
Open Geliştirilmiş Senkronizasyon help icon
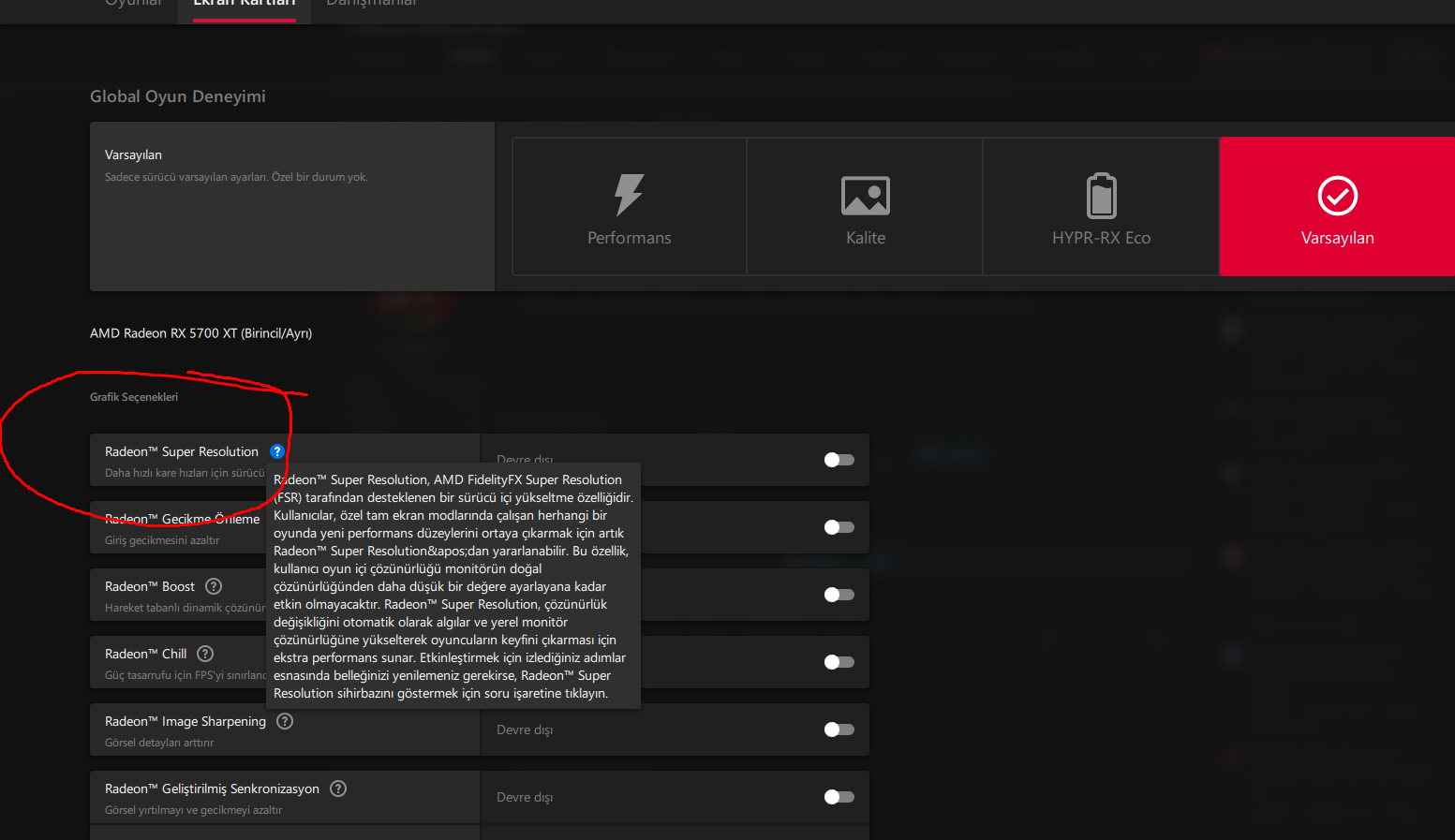coord(338,788)
